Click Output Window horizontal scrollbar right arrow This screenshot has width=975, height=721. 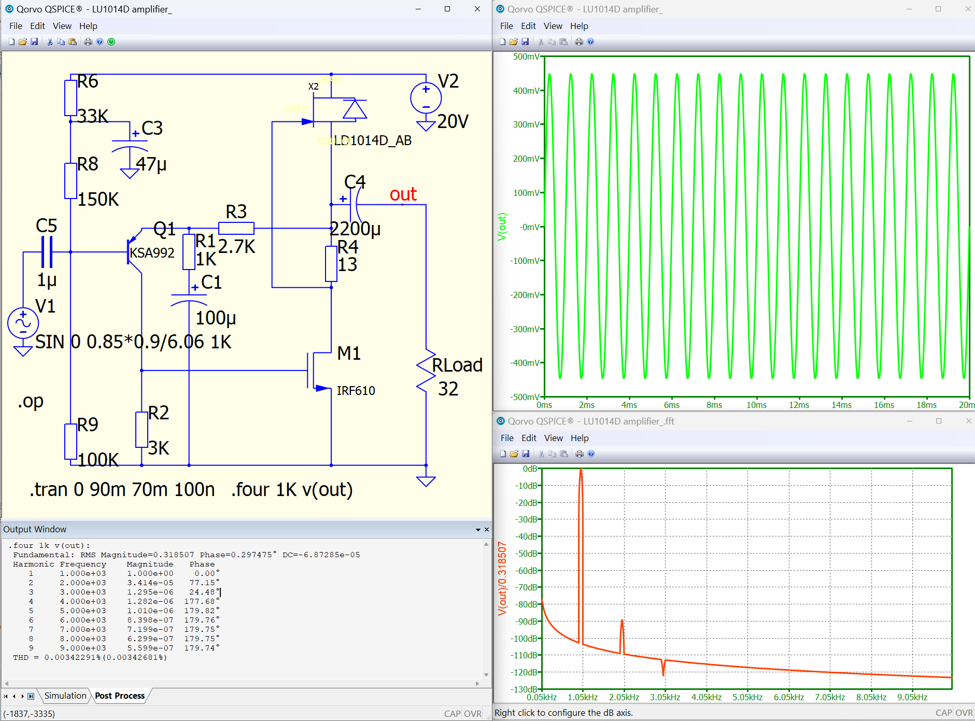(x=477, y=683)
